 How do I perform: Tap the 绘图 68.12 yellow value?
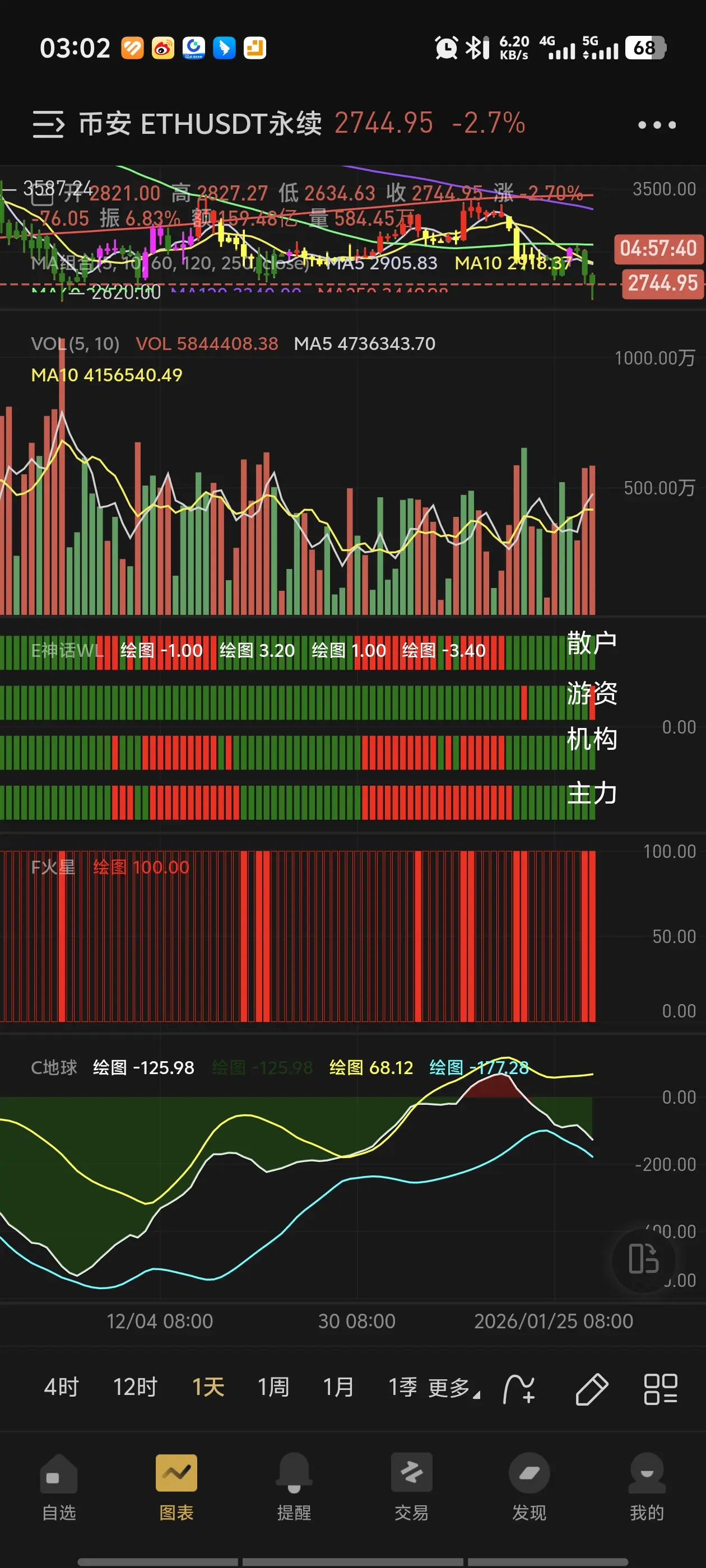pyautogui.click(x=371, y=1068)
